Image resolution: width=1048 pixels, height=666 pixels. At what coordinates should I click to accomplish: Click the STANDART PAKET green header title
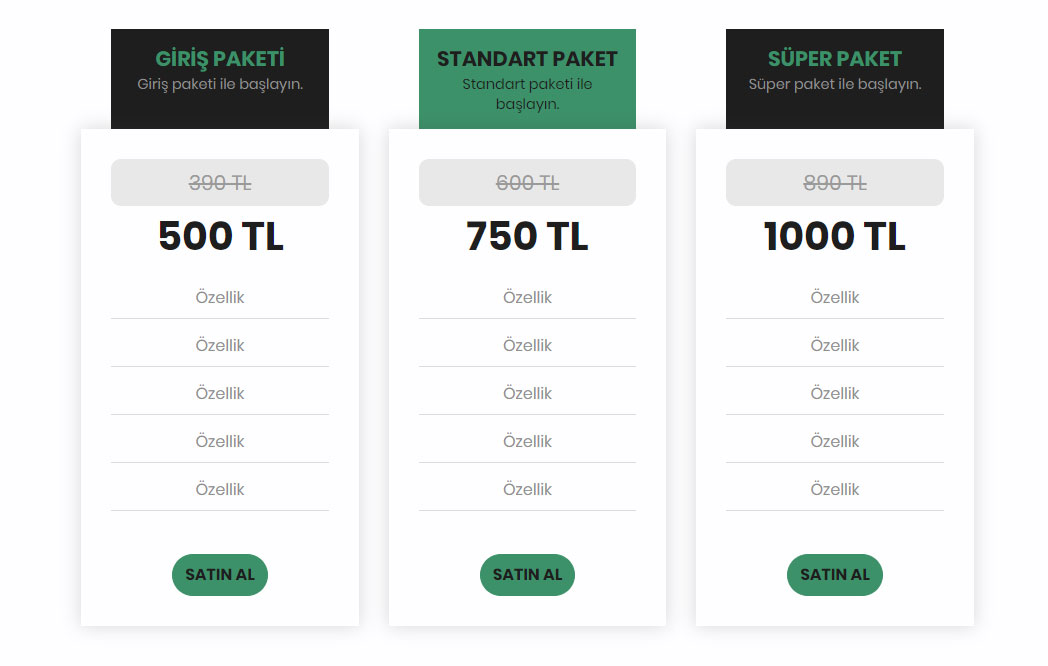tap(527, 59)
